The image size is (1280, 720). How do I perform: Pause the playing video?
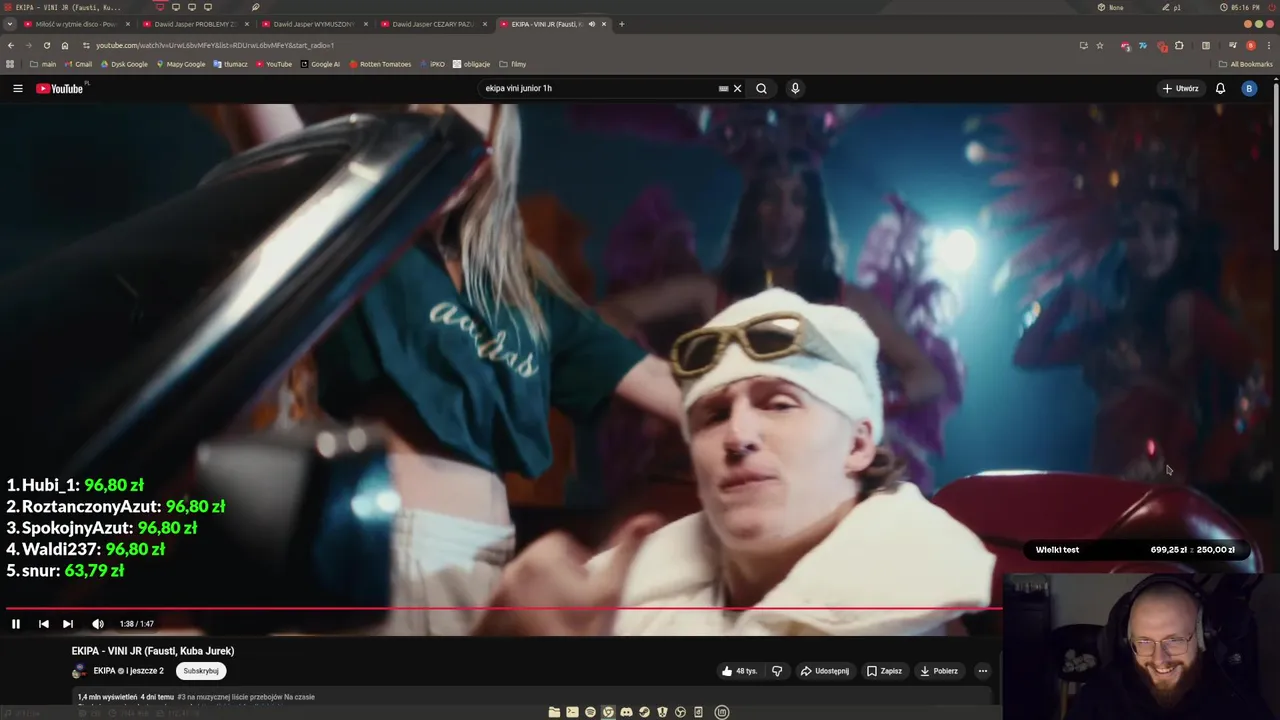(x=16, y=624)
